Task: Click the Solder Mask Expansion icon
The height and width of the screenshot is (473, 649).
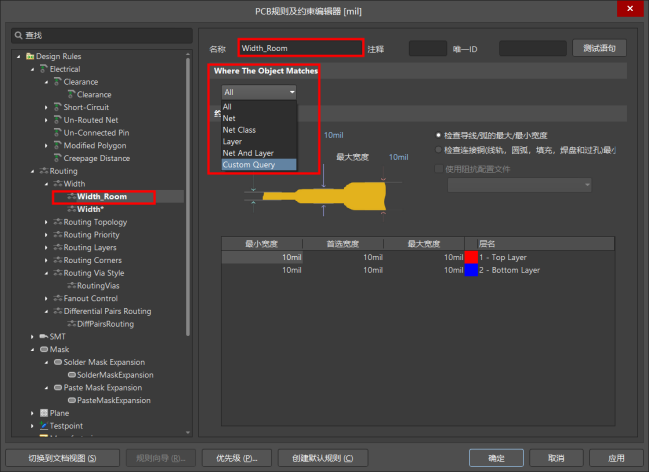Action: 57,362
